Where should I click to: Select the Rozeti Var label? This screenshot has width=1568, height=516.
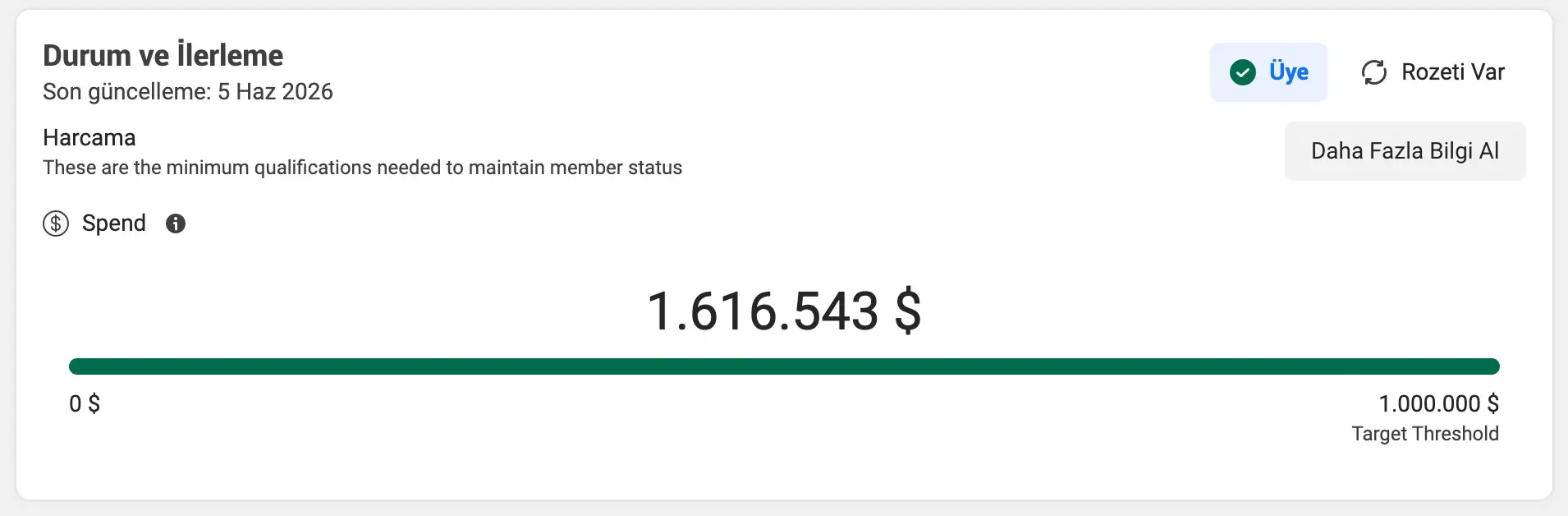point(1453,72)
